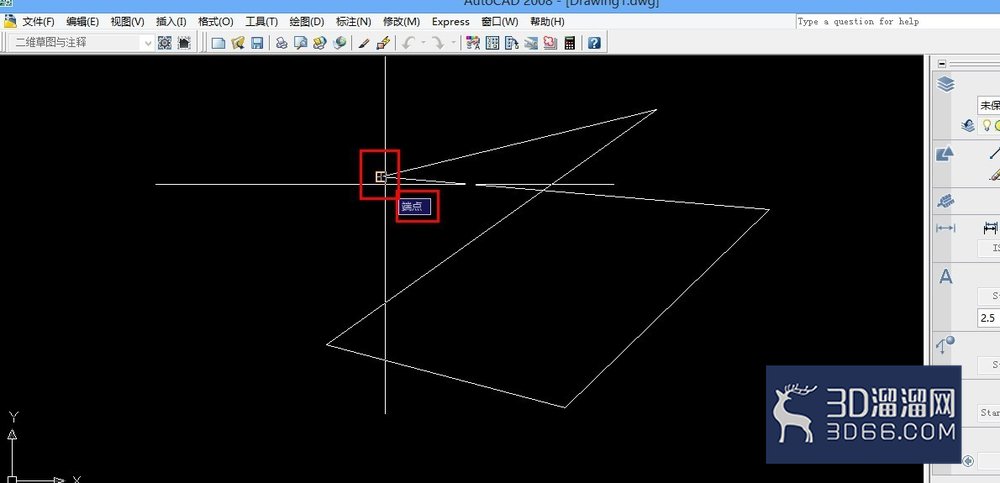Open the Tool Palettes icon
The image size is (1000, 483).
click(x=511, y=43)
